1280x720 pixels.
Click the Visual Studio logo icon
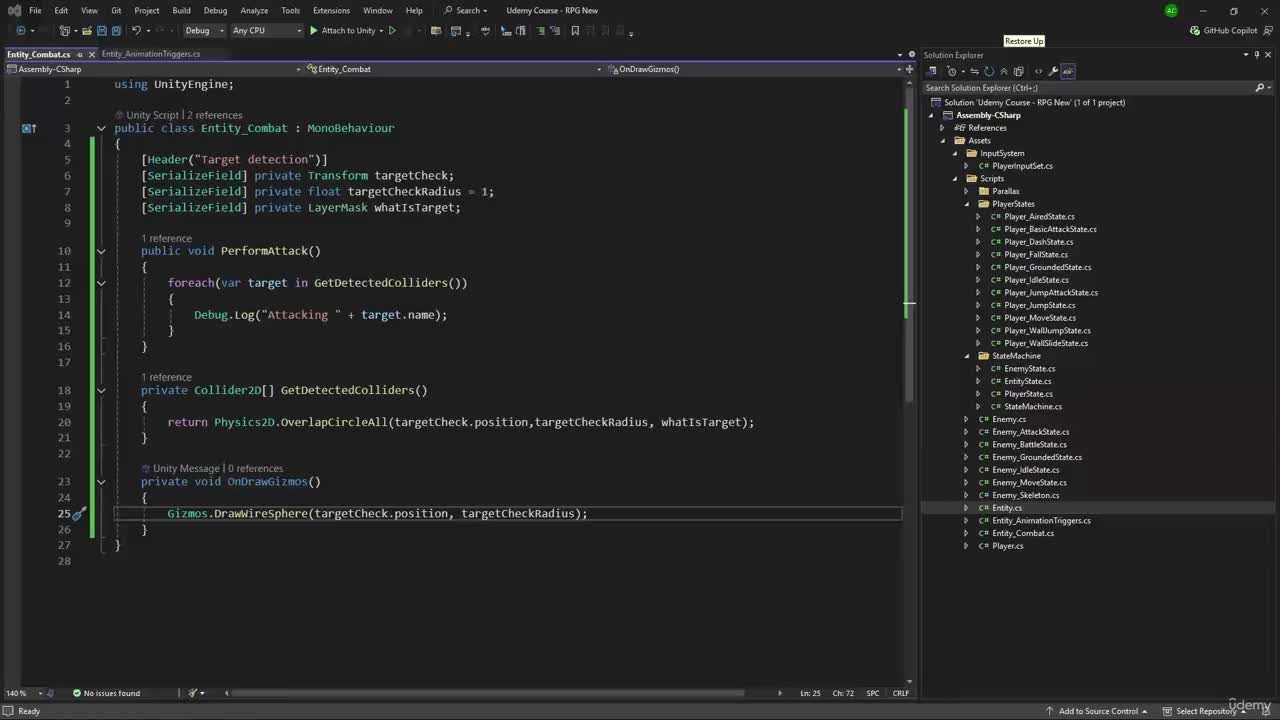point(14,11)
